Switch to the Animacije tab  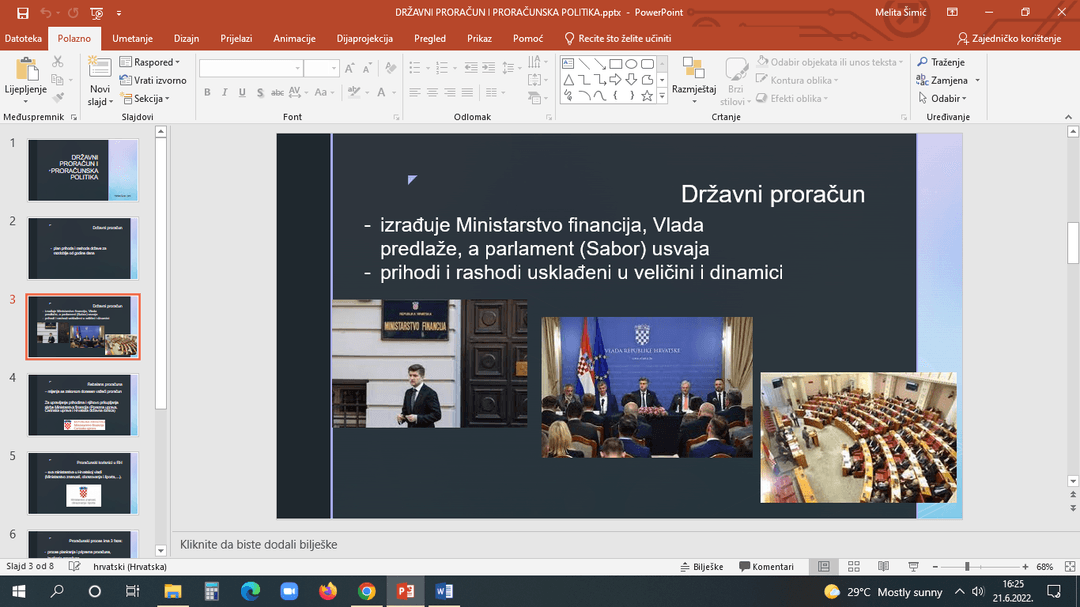[293, 38]
